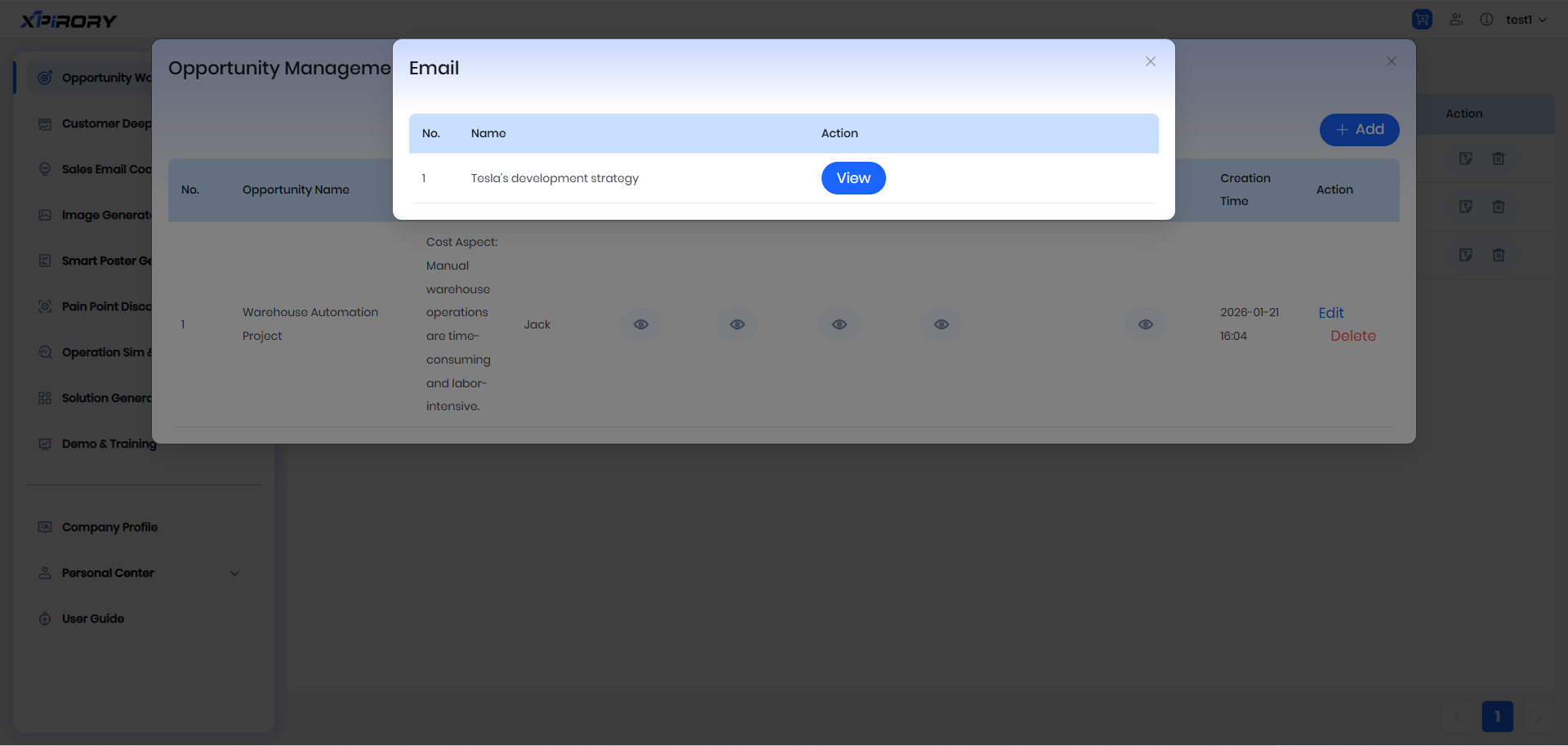Go to the next page arrow
The height and width of the screenshot is (746, 1568).
1538,717
